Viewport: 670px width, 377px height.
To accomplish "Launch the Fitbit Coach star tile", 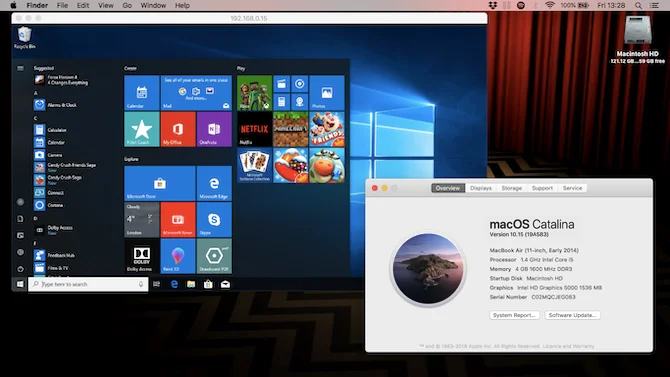I will click(141, 129).
